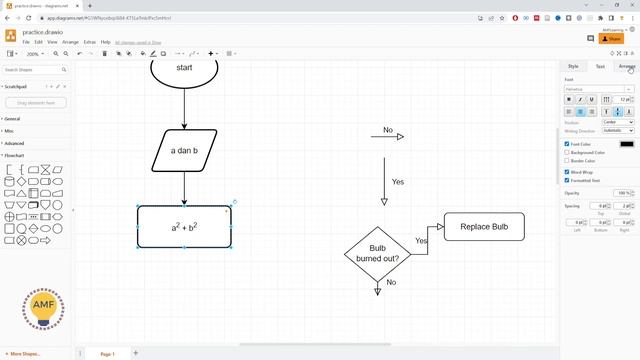Align text to horizontal center

point(580,111)
